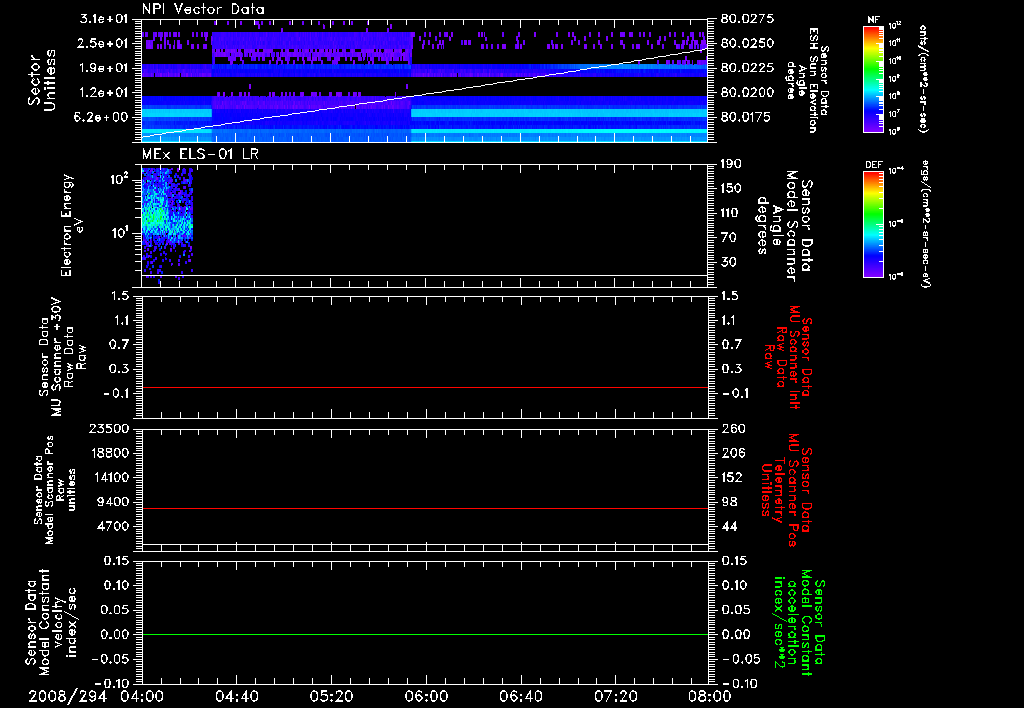Click the '190' scanner angle tick value
This screenshot has width=1024, height=708.
tap(731, 163)
